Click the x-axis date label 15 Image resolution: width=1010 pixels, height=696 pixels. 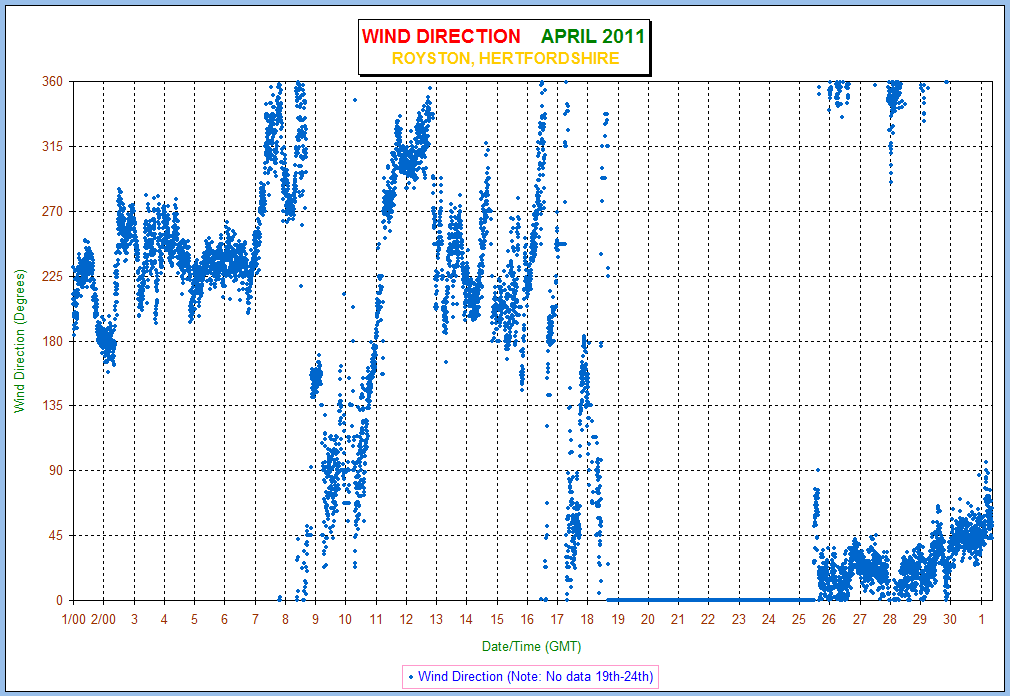point(497,619)
